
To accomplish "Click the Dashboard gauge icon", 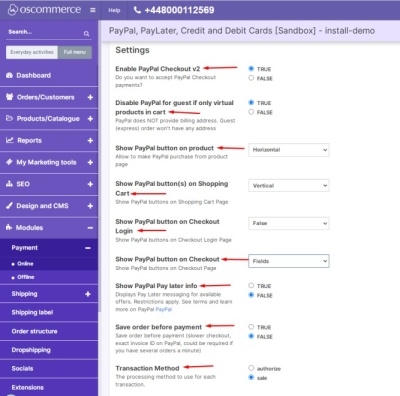I will click(9, 75).
